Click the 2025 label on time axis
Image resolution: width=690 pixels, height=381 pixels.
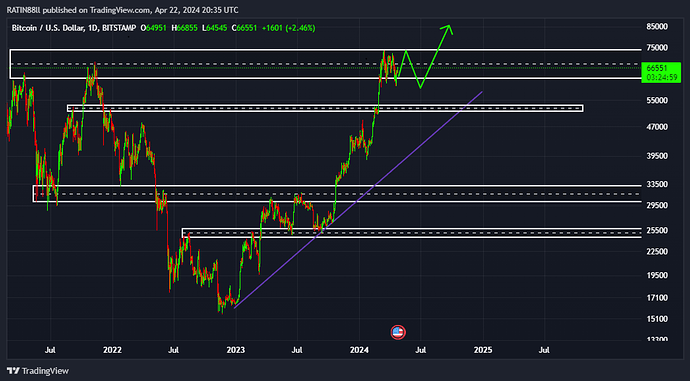coord(483,350)
